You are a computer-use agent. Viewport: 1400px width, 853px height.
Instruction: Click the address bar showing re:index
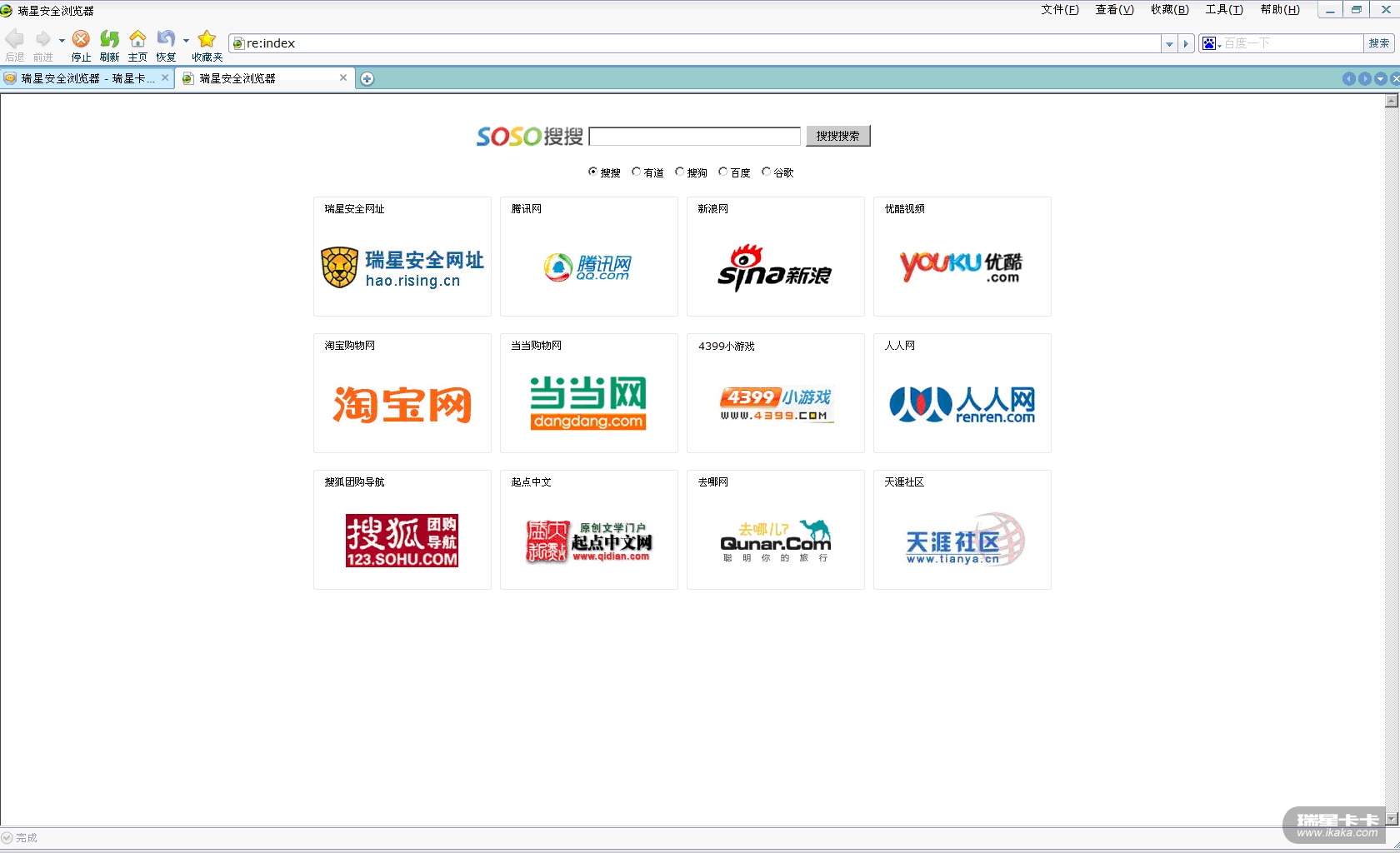(695, 43)
